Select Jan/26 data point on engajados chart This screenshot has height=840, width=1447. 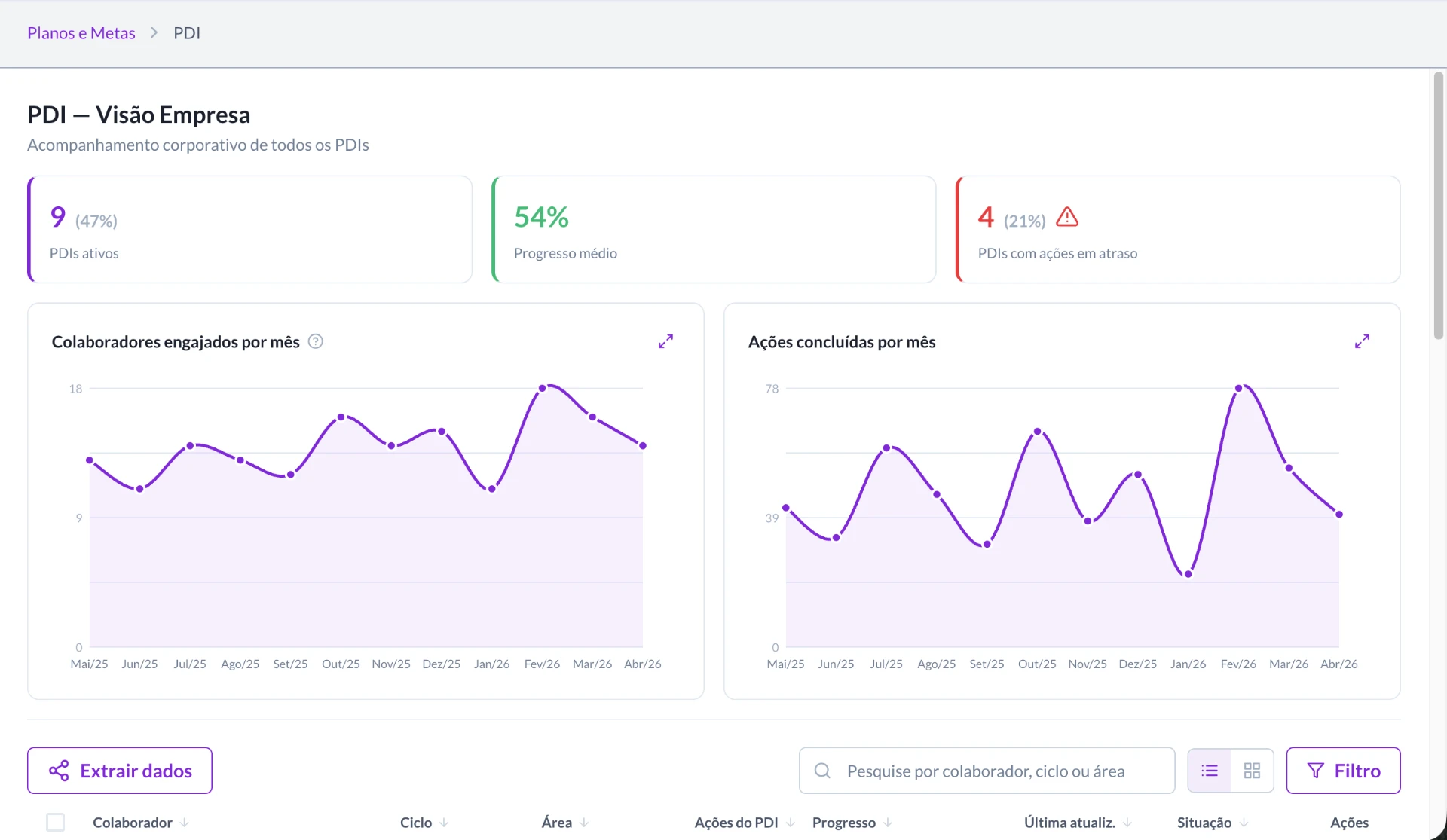(492, 489)
